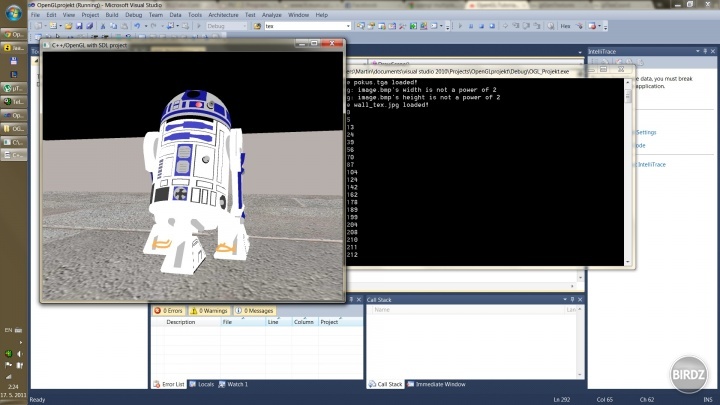Open the Toolbox wrench icon
The image size is (720, 405).
pyautogui.click(x=403, y=26)
